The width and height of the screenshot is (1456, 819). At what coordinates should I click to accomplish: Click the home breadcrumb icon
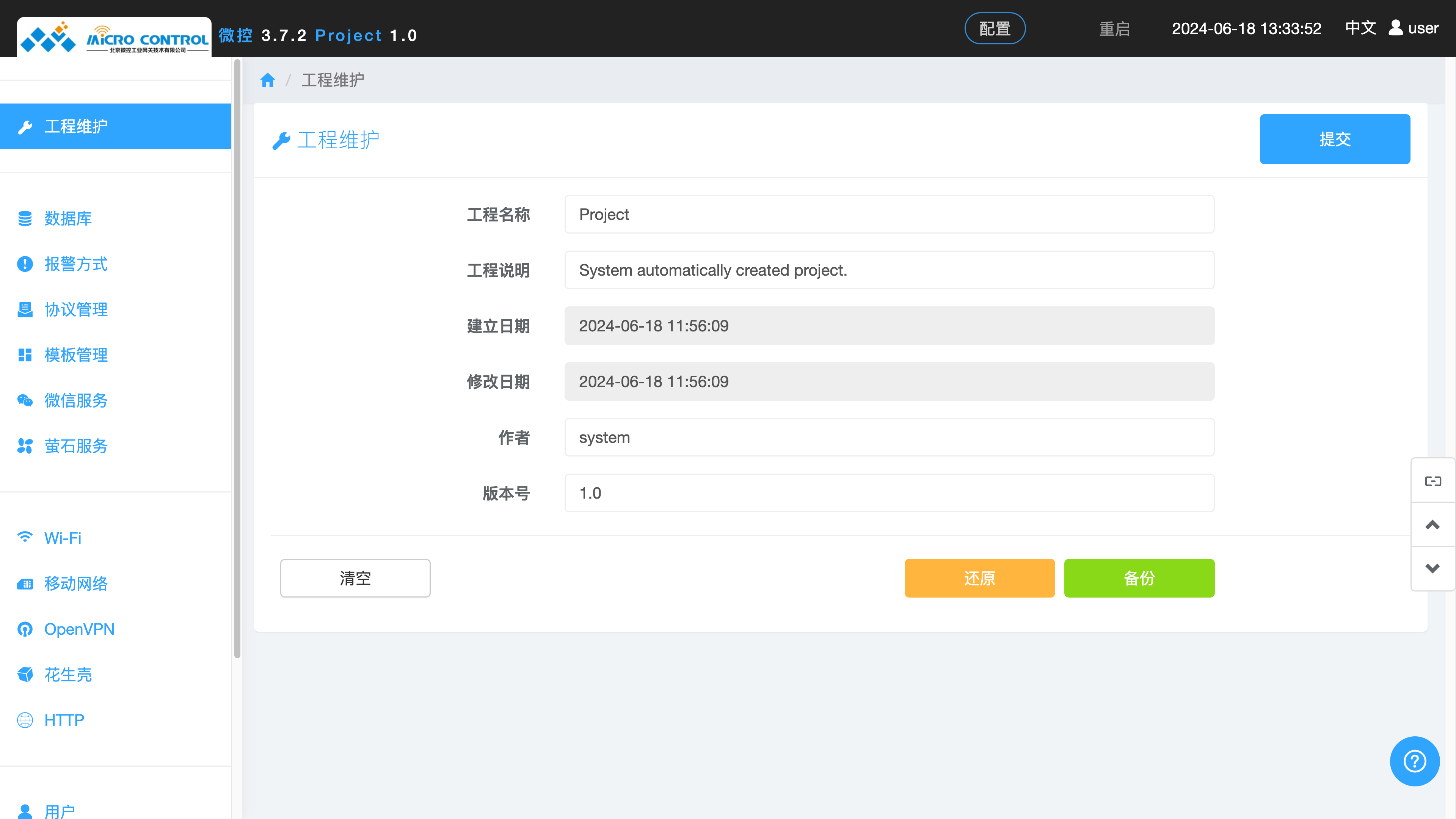pos(267,80)
